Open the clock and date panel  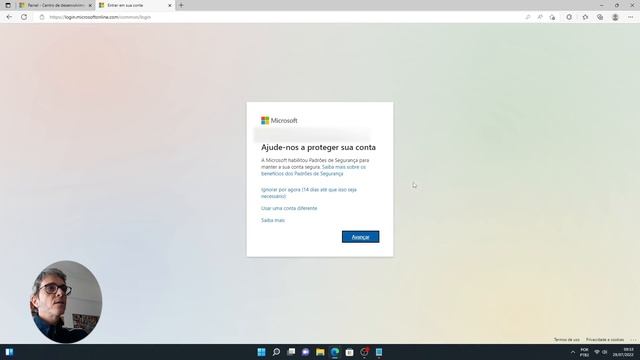[623, 352]
